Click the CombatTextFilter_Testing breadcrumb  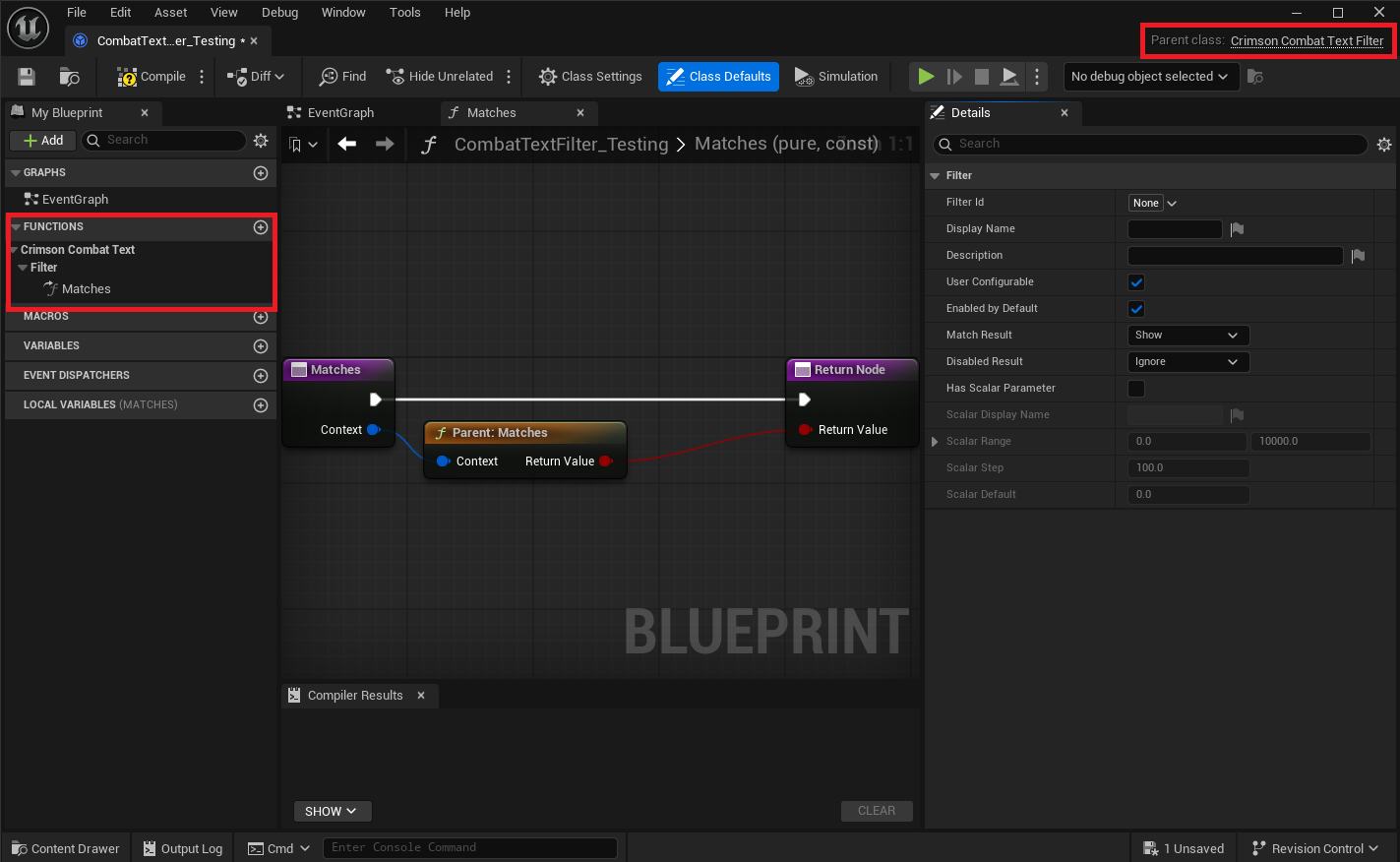pyautogui.click(x=561, y=145)
